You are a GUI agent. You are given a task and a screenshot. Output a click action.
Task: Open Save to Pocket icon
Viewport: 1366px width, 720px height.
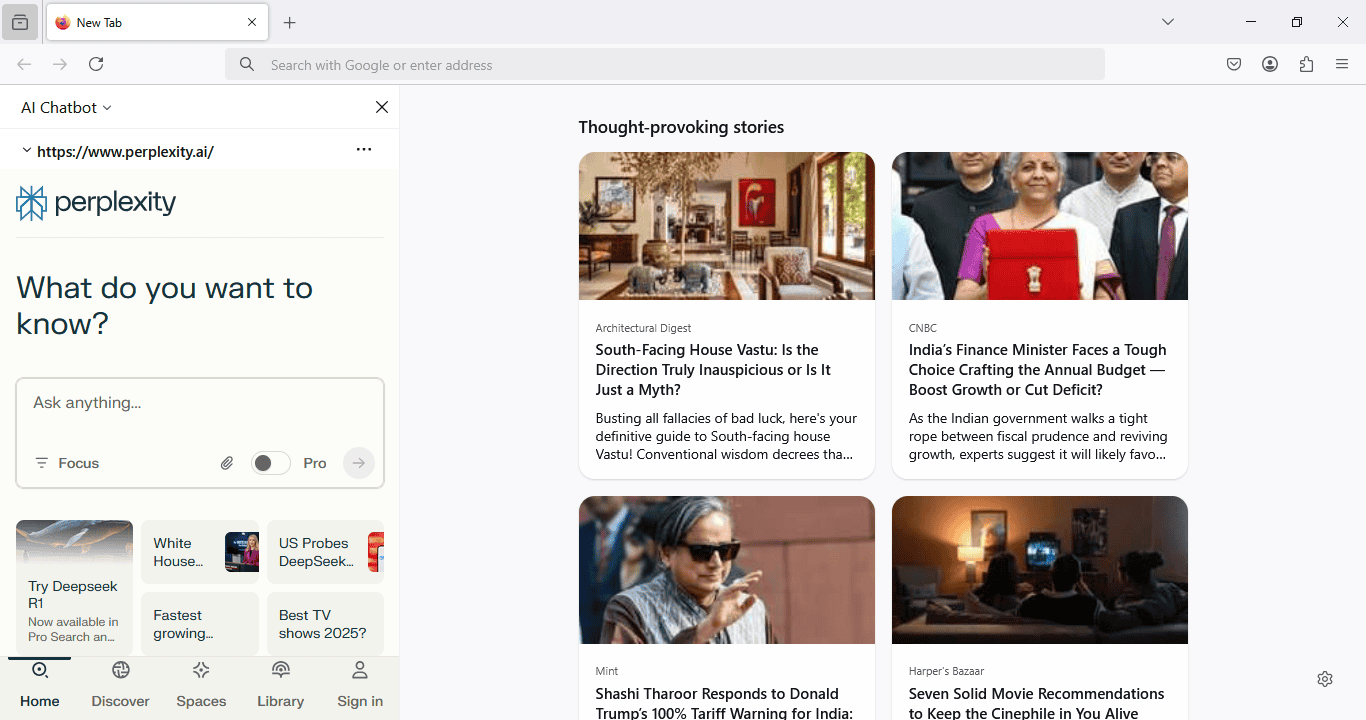tap(1234, 65)
